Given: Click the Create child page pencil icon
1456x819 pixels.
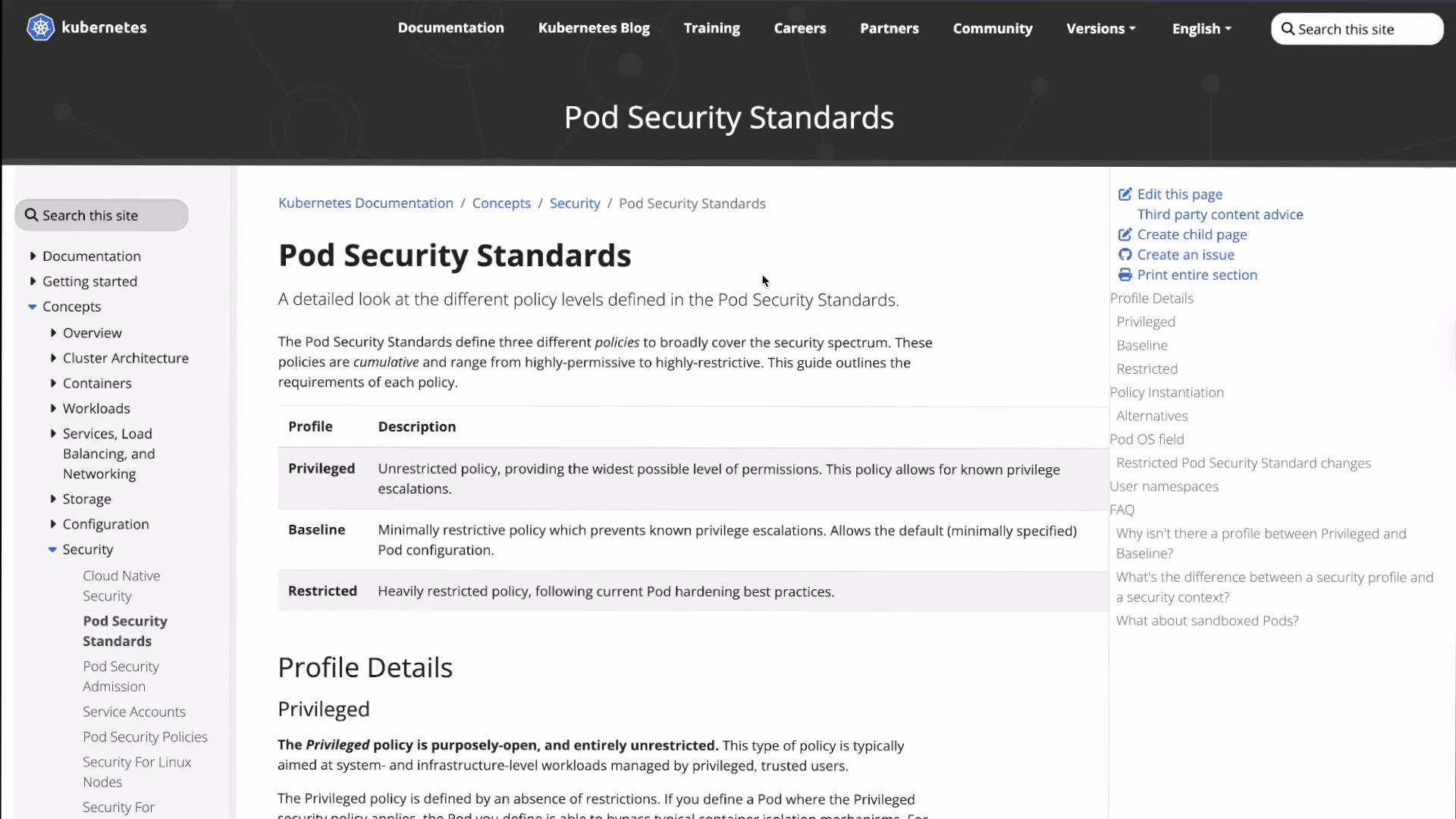Looking at the screenshot, I should click(x=1125, y=234).
